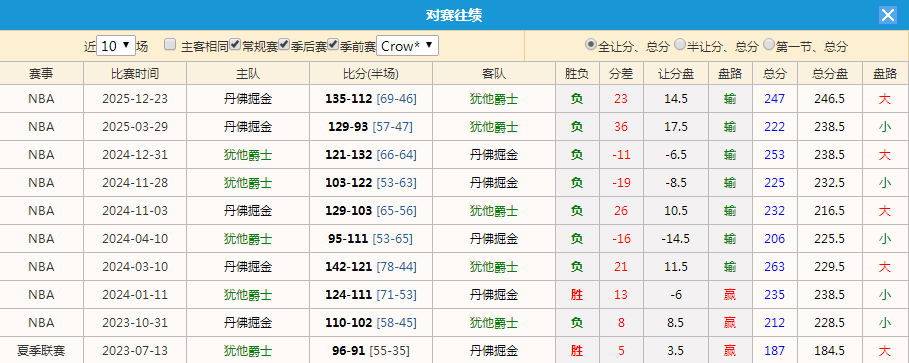This screenshot has width=909, height=363.
Task: Click the date 2023-10-31
Action: tap(135, 322)
